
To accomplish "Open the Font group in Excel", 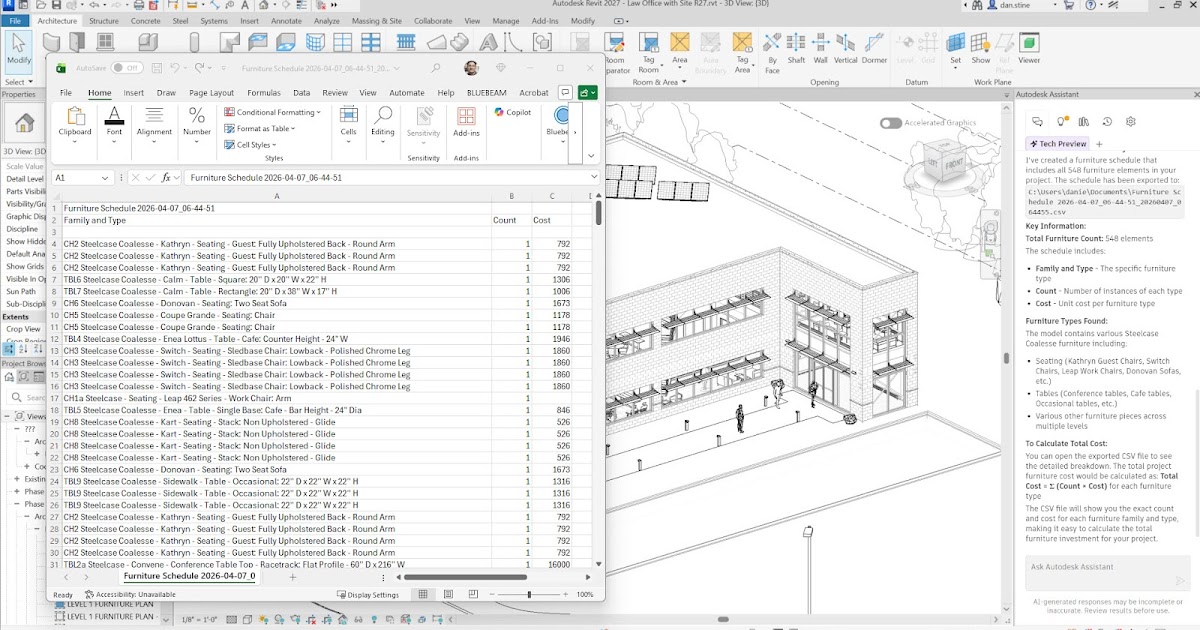I will [114, 125].
